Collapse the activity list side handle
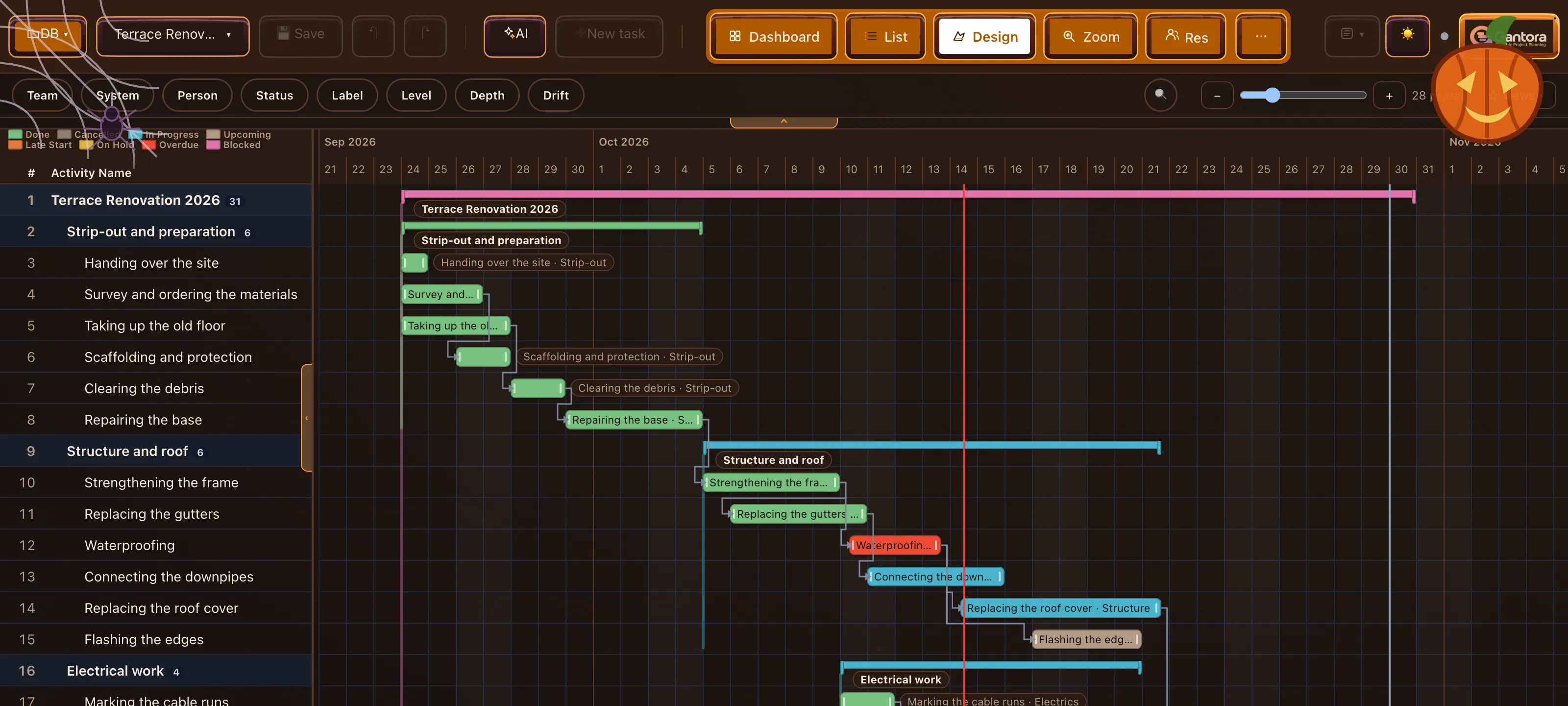 pos(306,418)
